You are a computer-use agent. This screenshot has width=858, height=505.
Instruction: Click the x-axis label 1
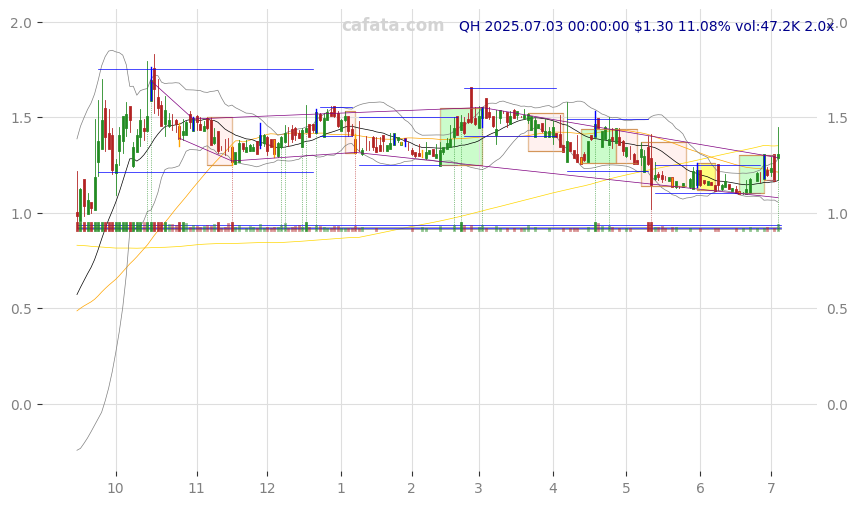(x=341, y=488)
